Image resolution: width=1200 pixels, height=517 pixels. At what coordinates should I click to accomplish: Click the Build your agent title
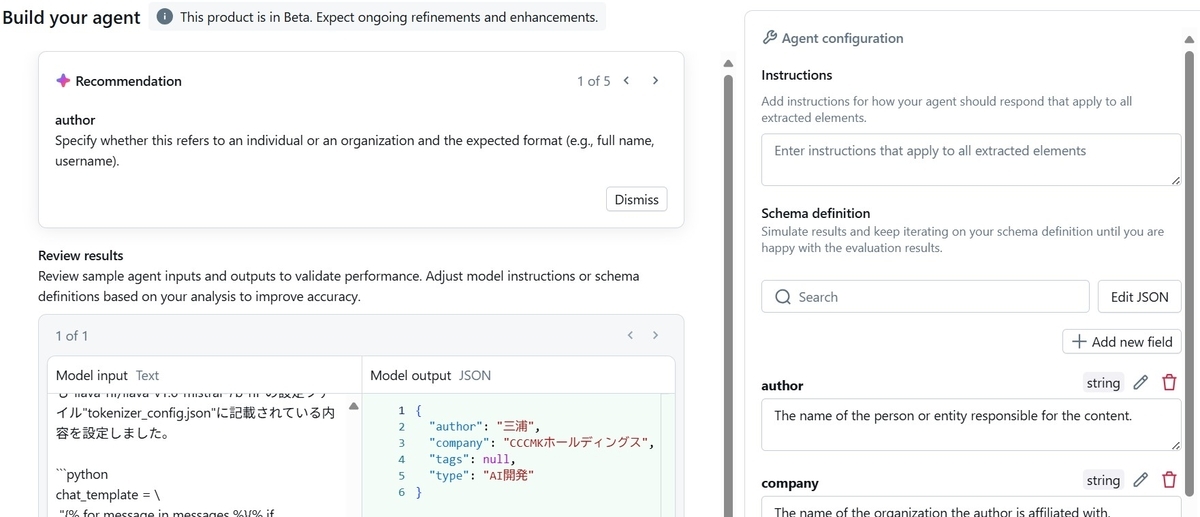click(72, 18)
